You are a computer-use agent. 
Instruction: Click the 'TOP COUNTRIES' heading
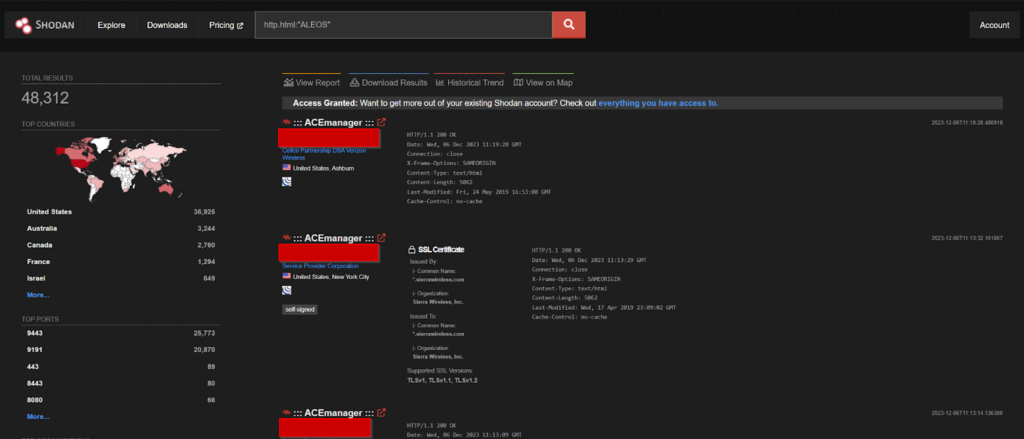[x=48, y=124]
